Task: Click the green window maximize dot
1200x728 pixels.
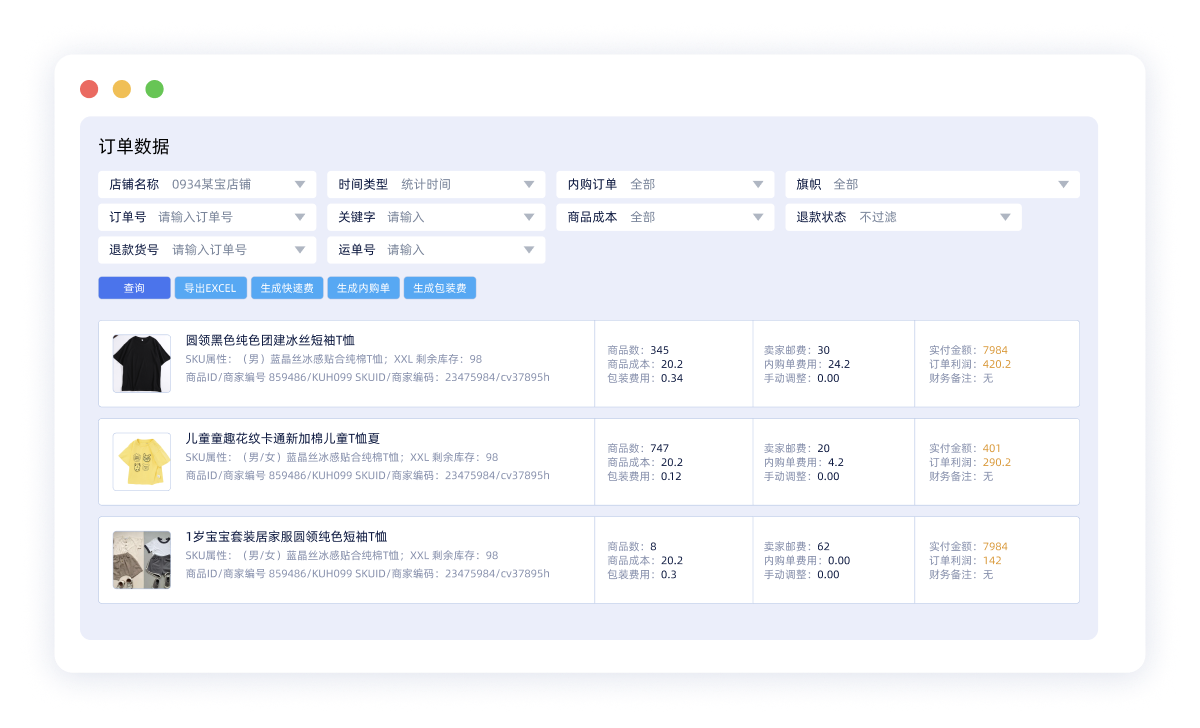Action: pos(154,89)
